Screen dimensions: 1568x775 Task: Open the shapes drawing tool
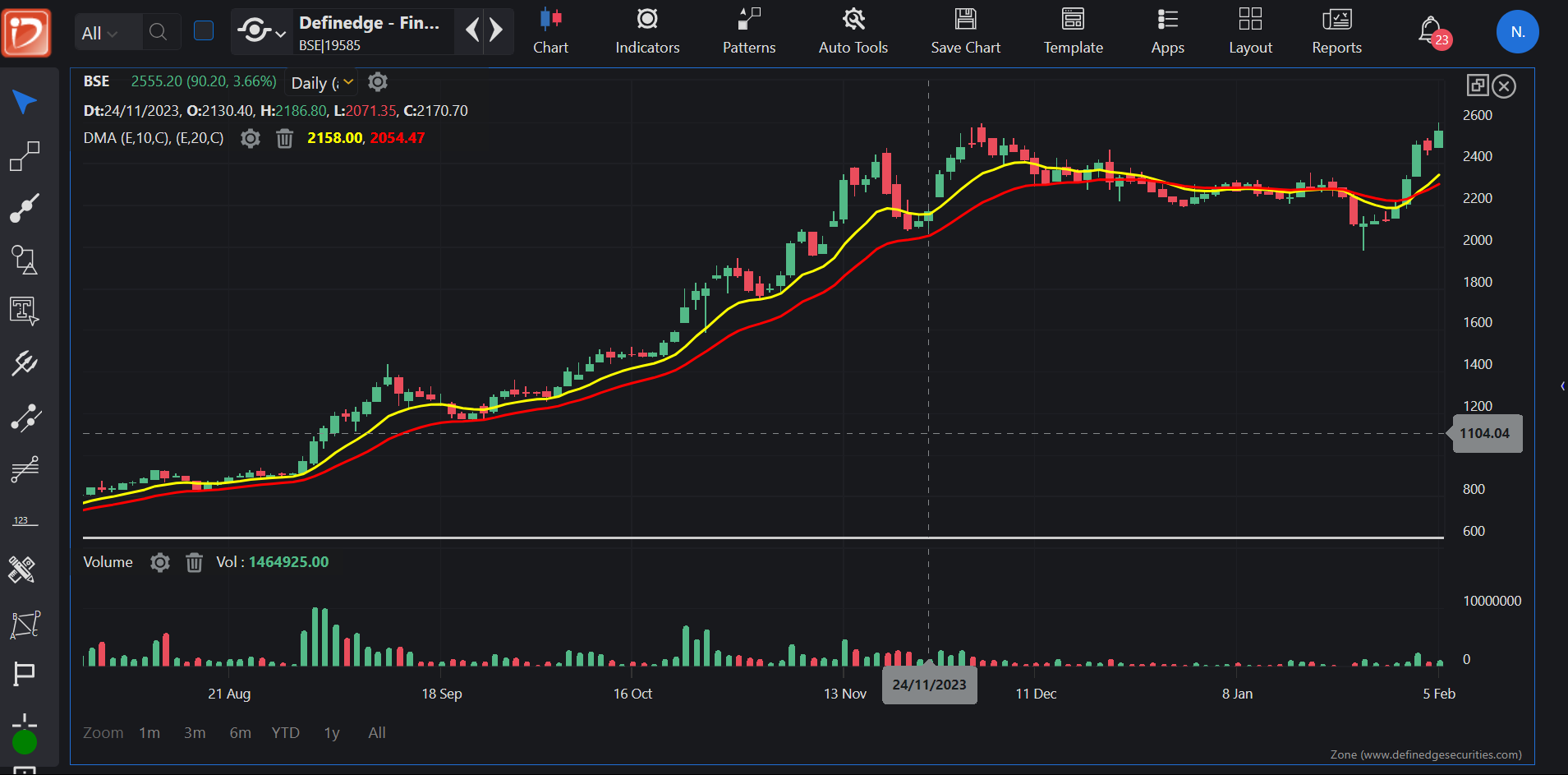[25, 260]
